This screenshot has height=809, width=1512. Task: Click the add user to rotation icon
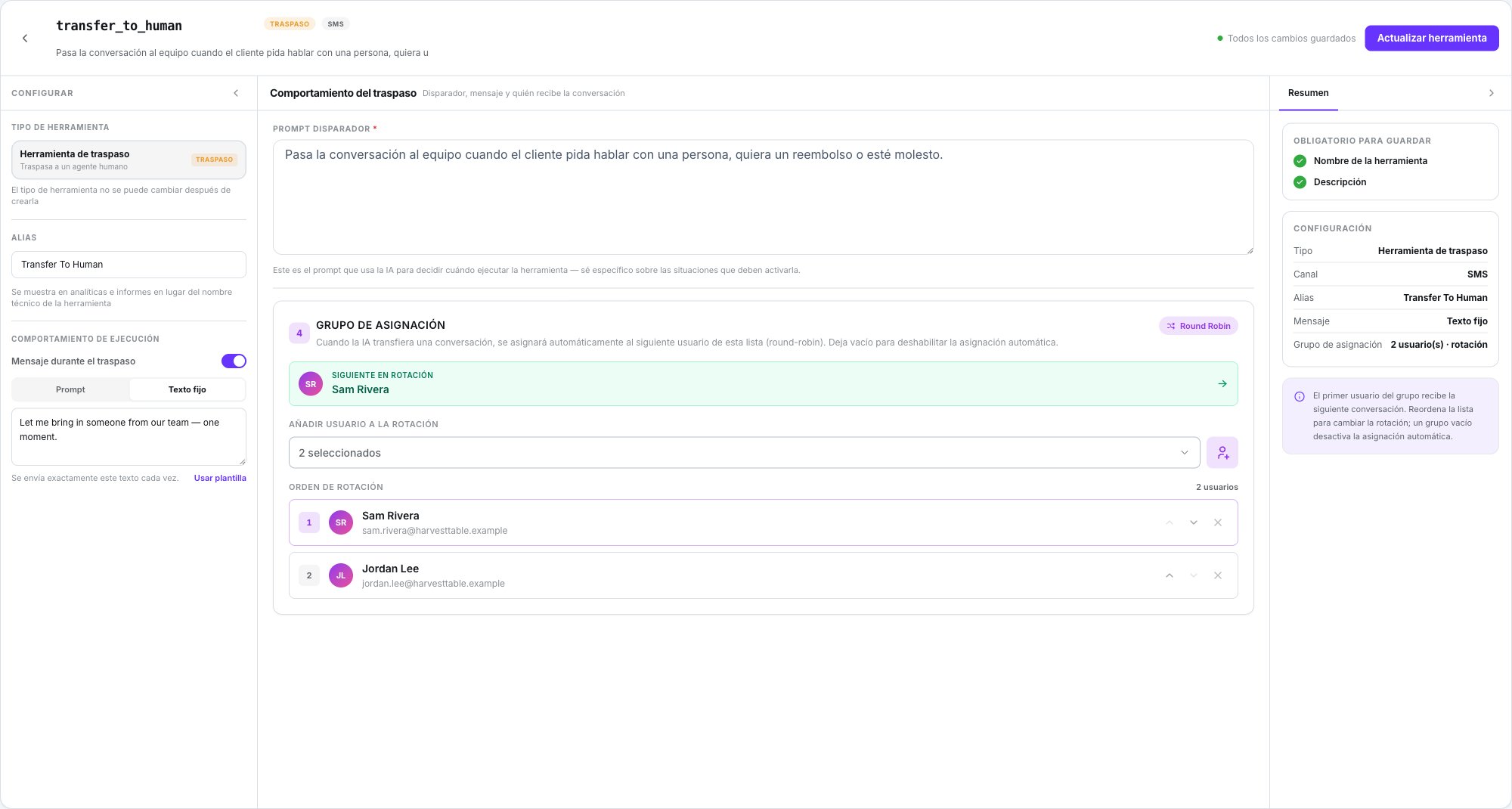coord(1222,453)
